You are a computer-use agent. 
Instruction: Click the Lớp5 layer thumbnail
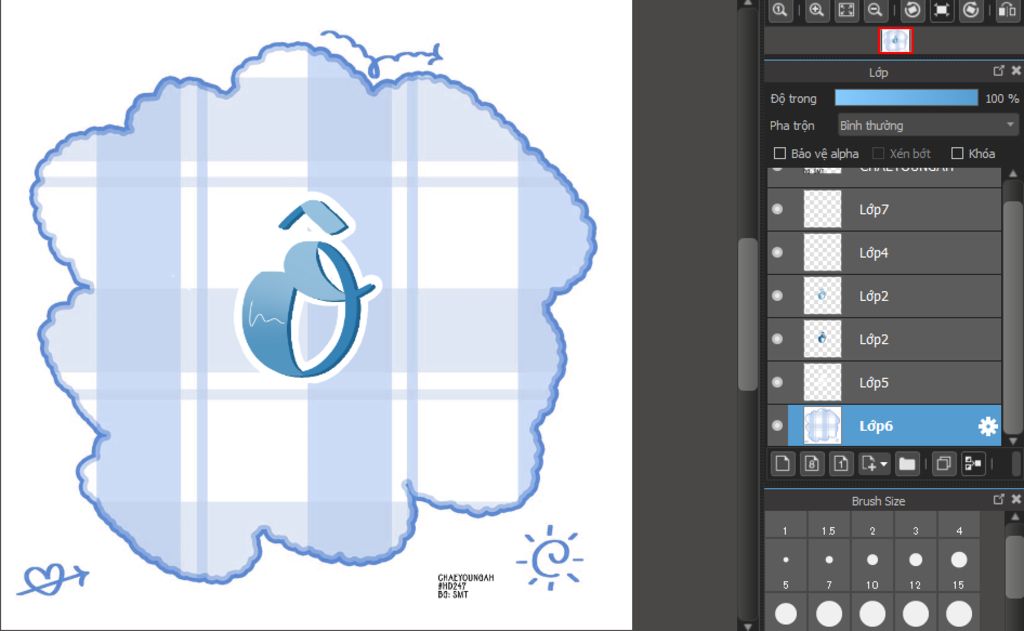(x=822, y=382)
